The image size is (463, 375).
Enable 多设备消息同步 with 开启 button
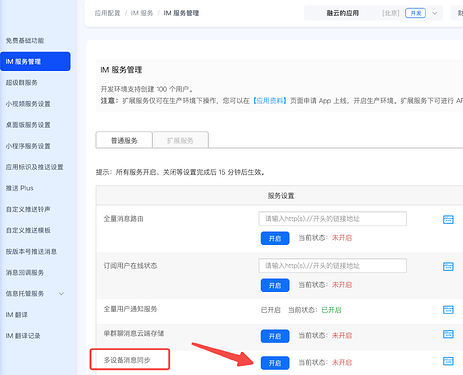click(275, 363)
